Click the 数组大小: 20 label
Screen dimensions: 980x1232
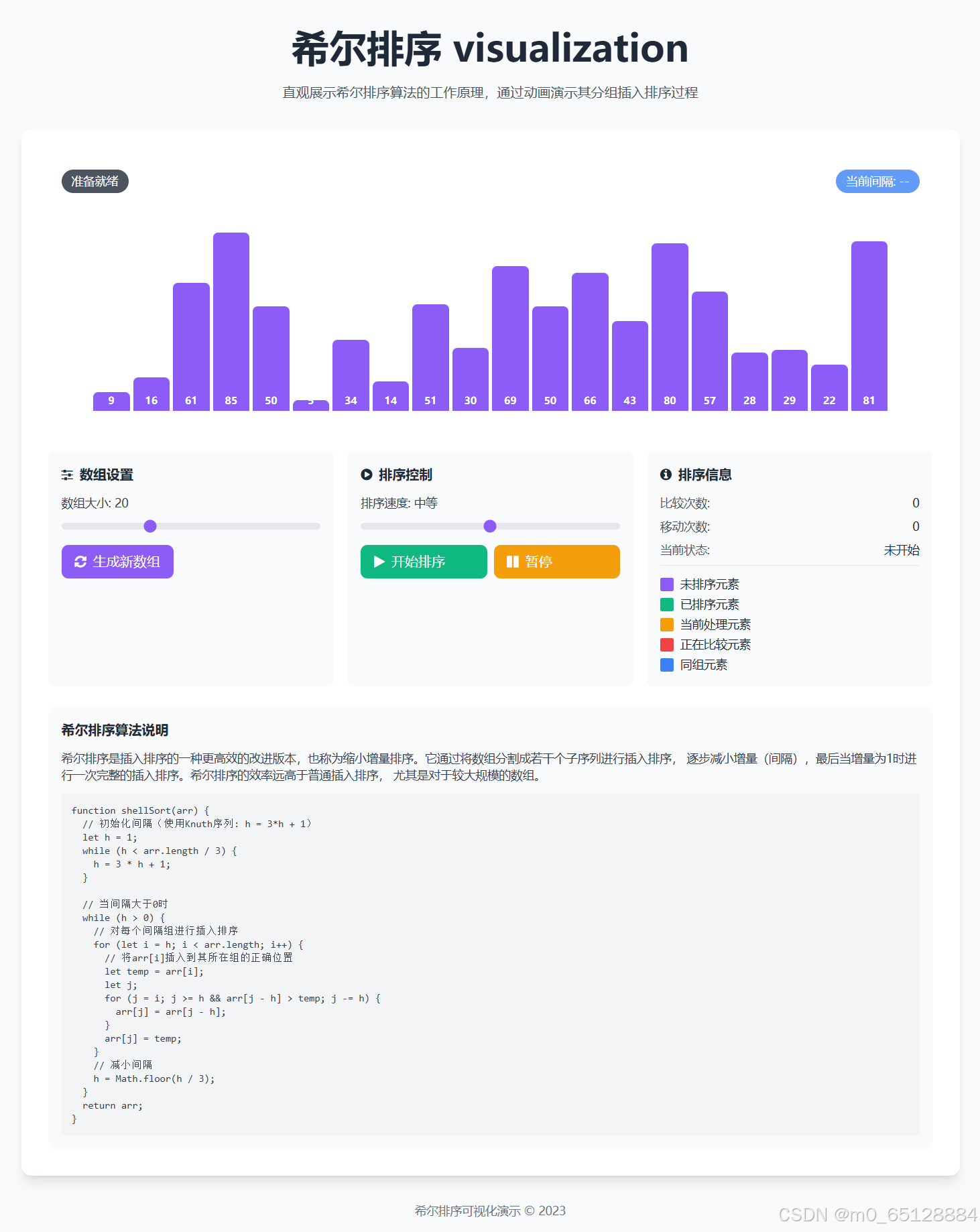[x=95, y=503]
